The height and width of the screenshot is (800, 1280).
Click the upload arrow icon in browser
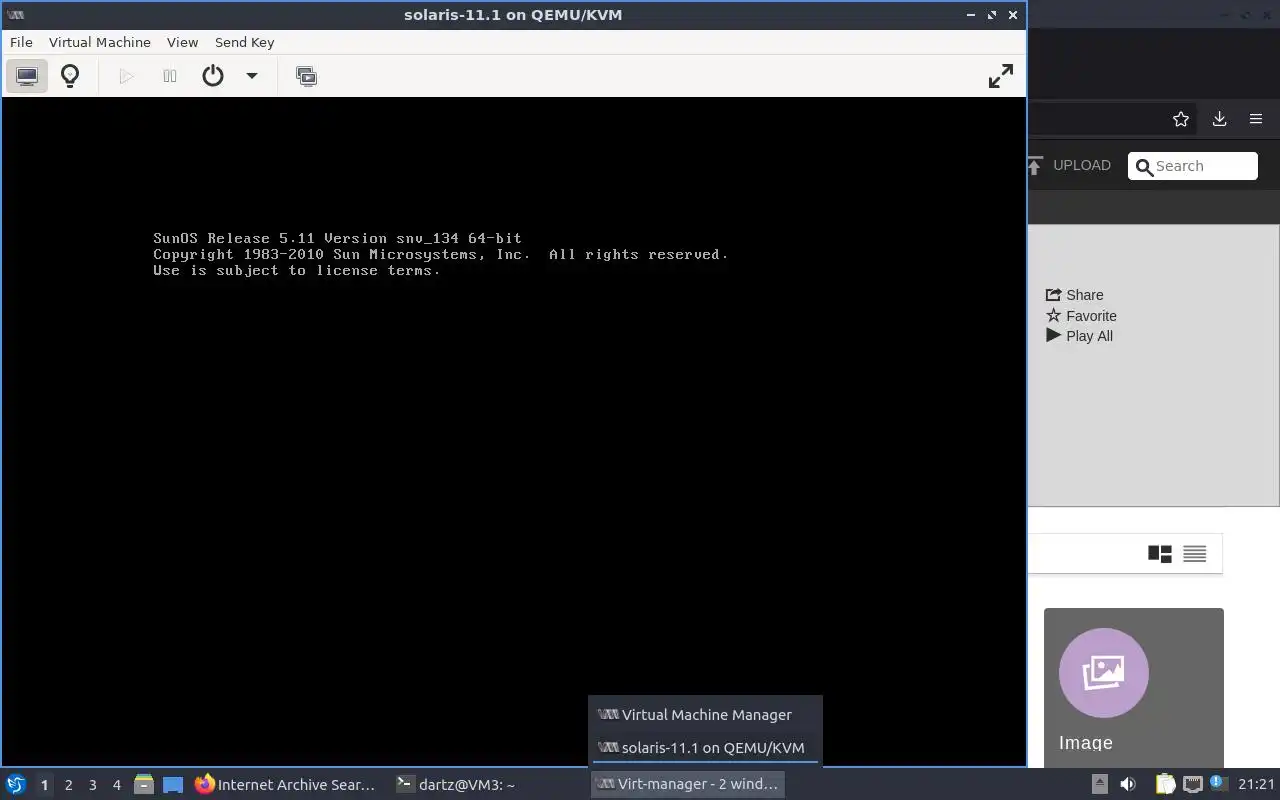click(x=1036, y=165)
